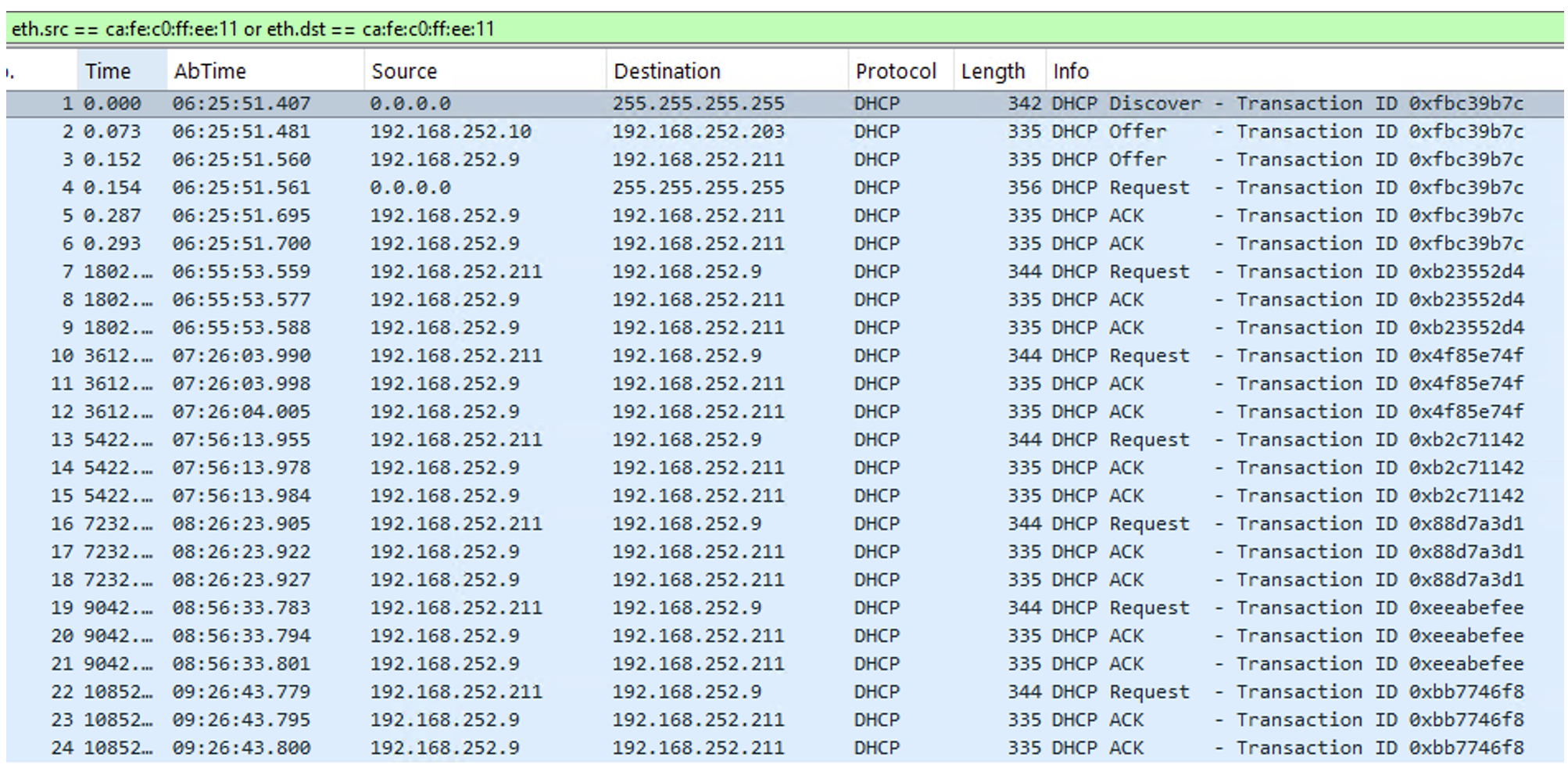Click the Info column header
This screenshot has height=768, width=1568.
tap(1305, 71)
